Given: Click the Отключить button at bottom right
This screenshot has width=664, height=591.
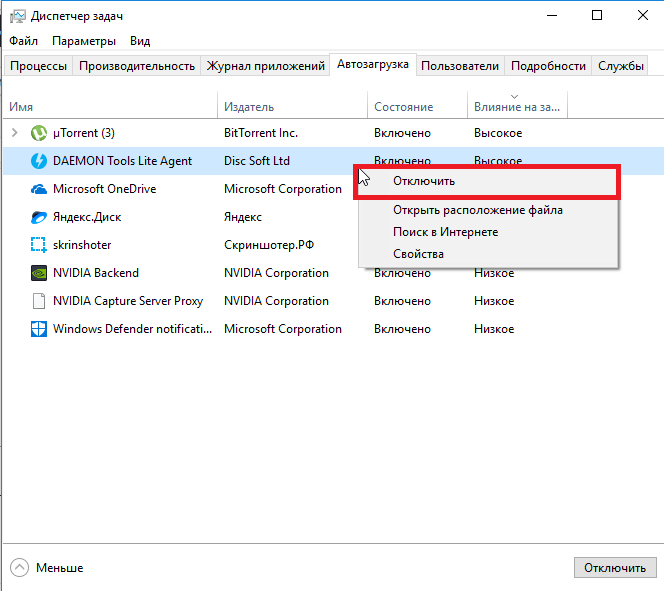Looking at the screenshot, I should tap(615, 568).
